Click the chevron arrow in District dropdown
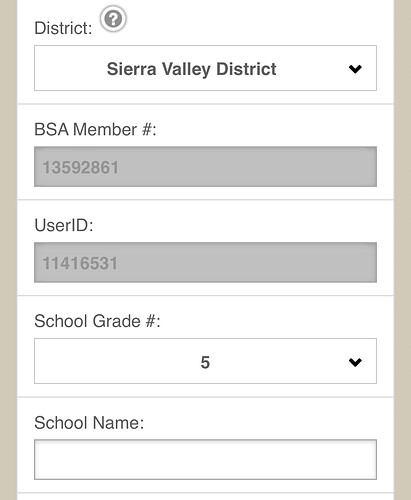The image size is (411, 500). click(x=355, y=69)
